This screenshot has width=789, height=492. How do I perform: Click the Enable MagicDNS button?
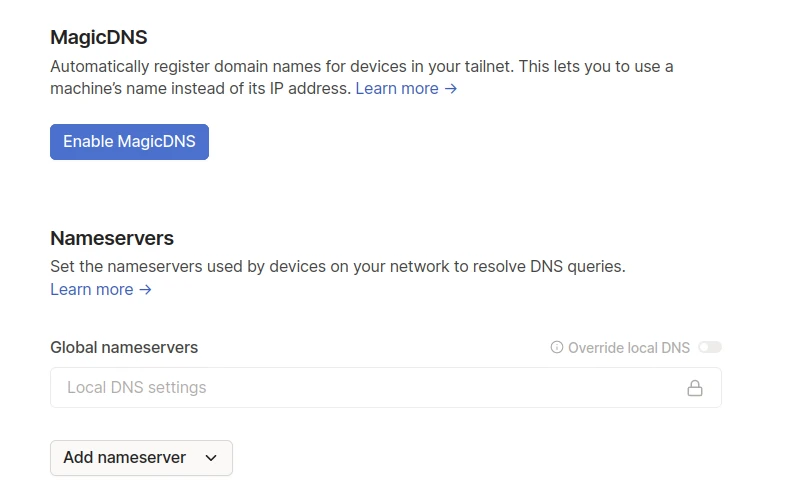[129, 142]
